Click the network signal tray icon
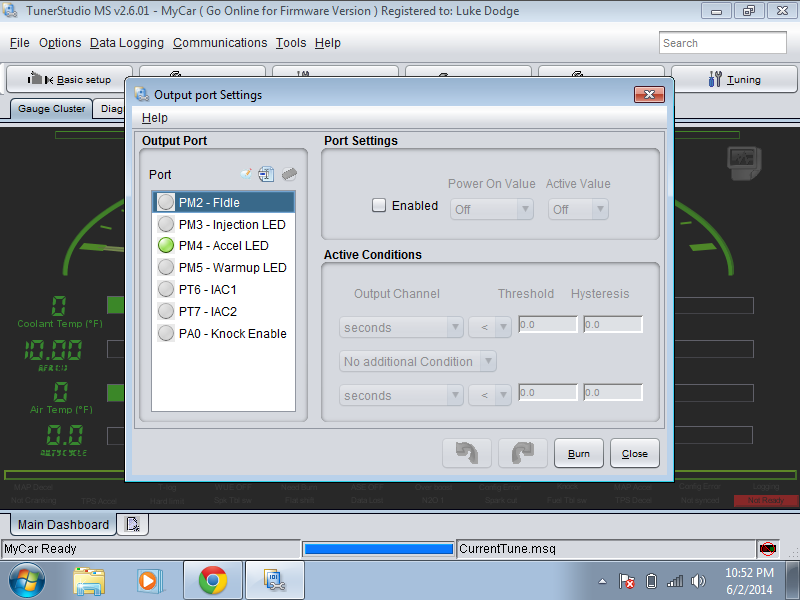The width and height of the screenshot is (800, 600). click(674, 581)
